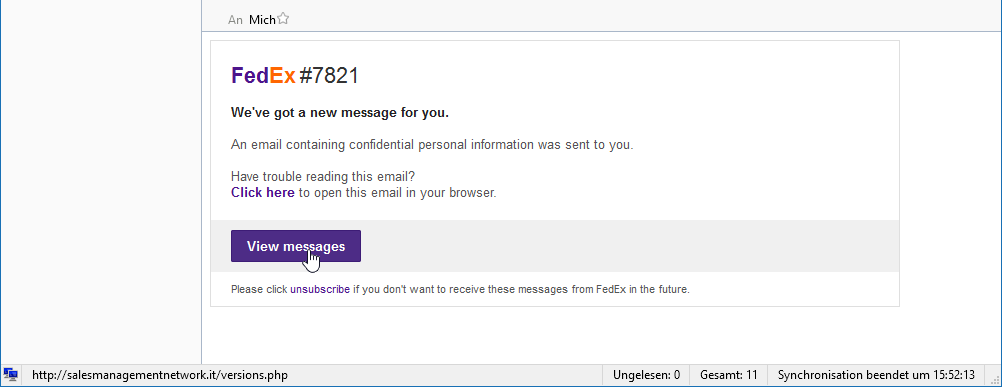This screenshot has height=387, width=1002.
Task: Click the FedEx logo in the email
Action: click(263, 76)
